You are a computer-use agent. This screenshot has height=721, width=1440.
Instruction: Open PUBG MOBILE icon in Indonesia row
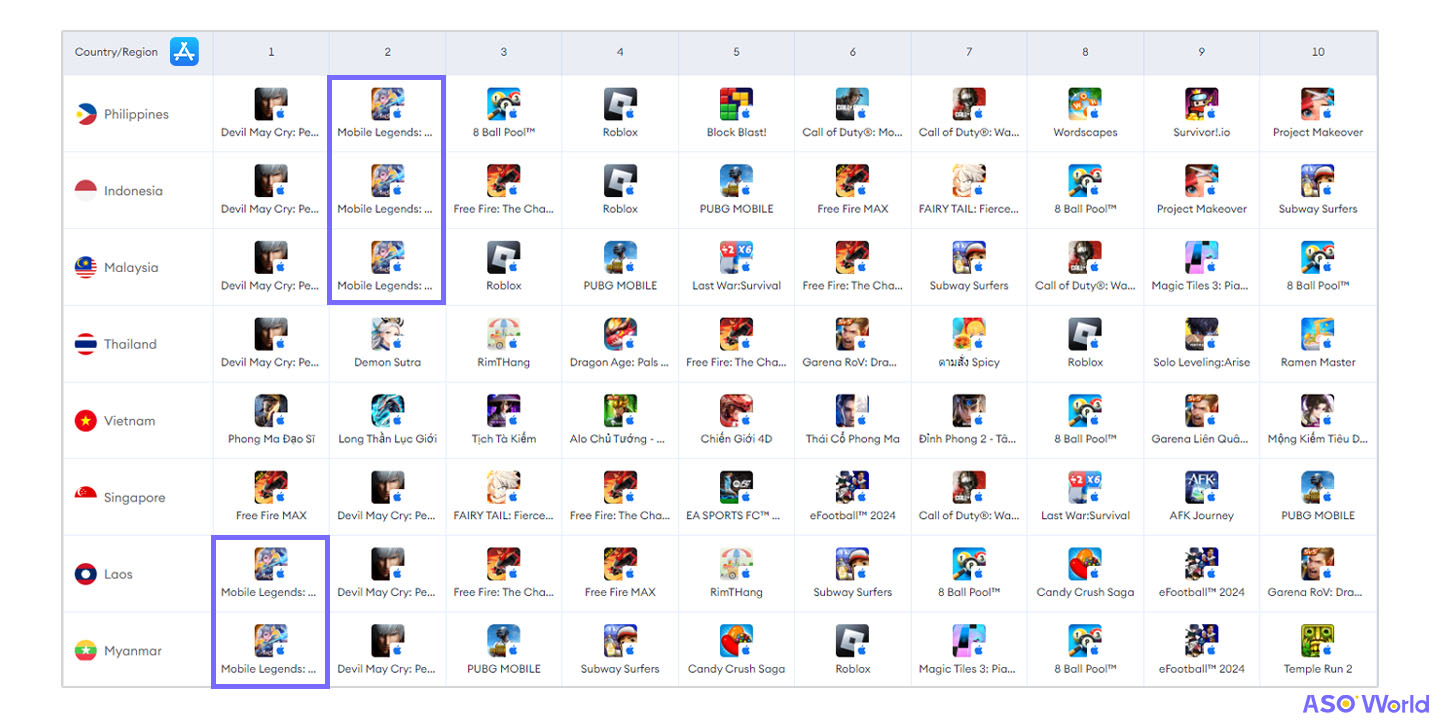point(736,181)
